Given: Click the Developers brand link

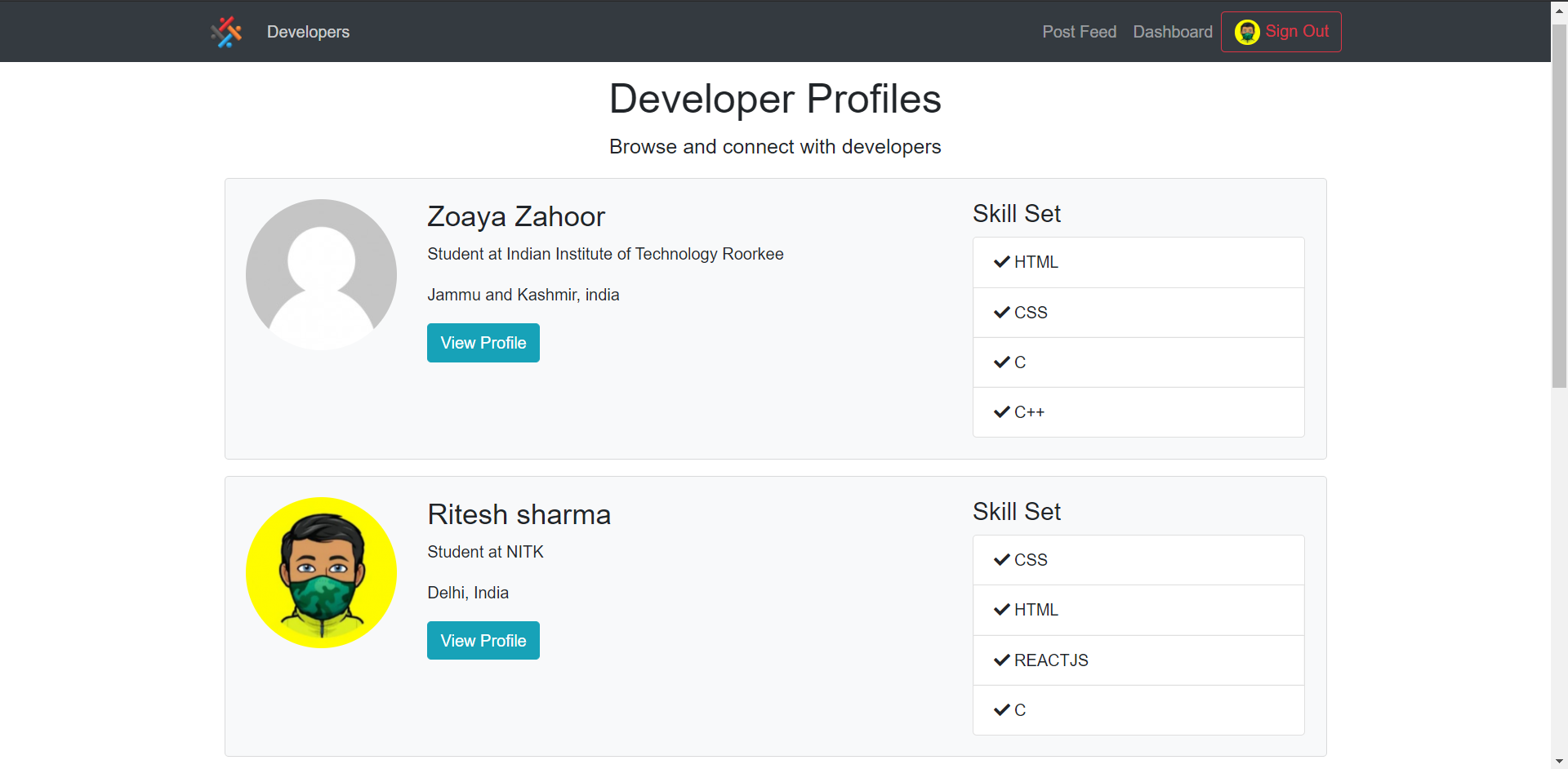Looking at the screenshot, I should coord(308,32).
